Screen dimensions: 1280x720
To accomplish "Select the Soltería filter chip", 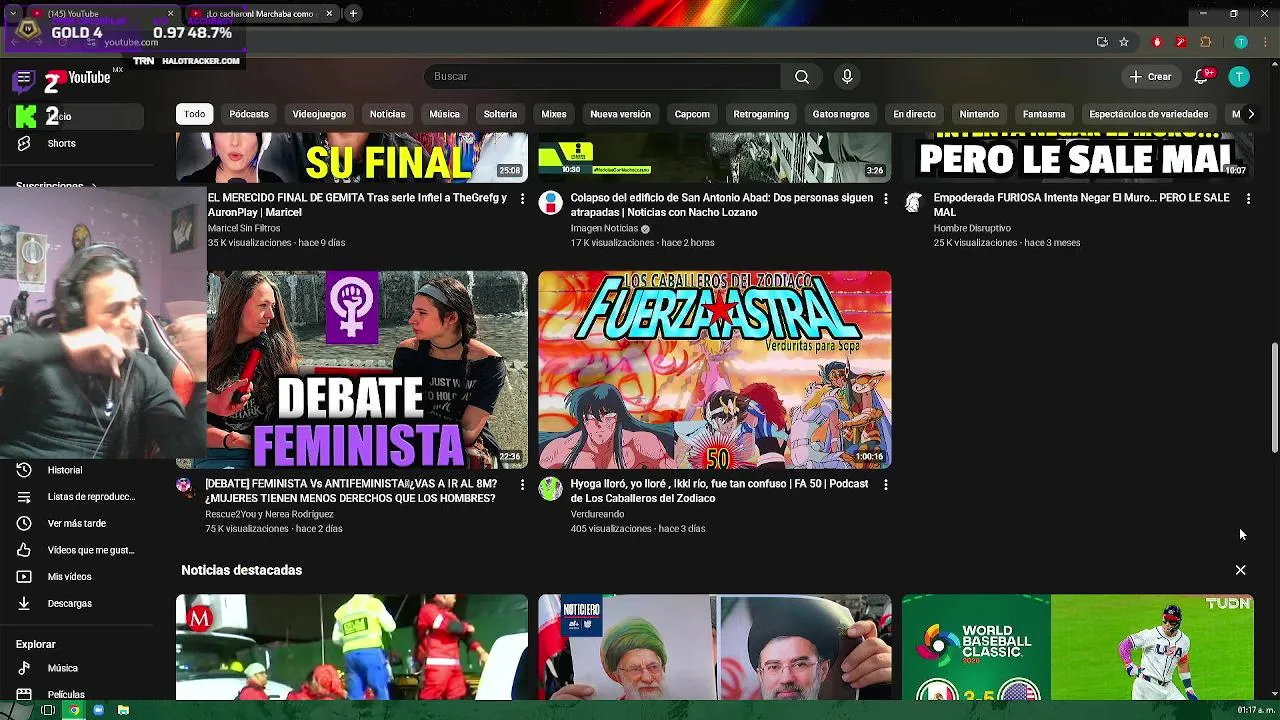I will coord(500,114).
